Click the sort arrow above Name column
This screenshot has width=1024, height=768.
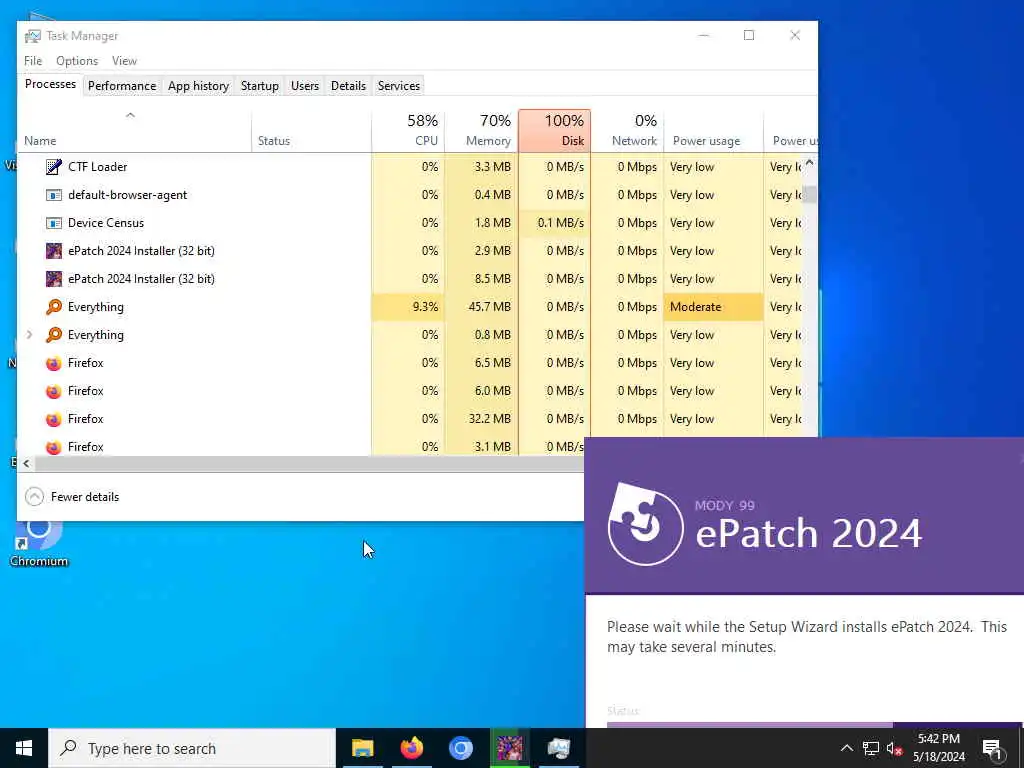click(131, 115)
